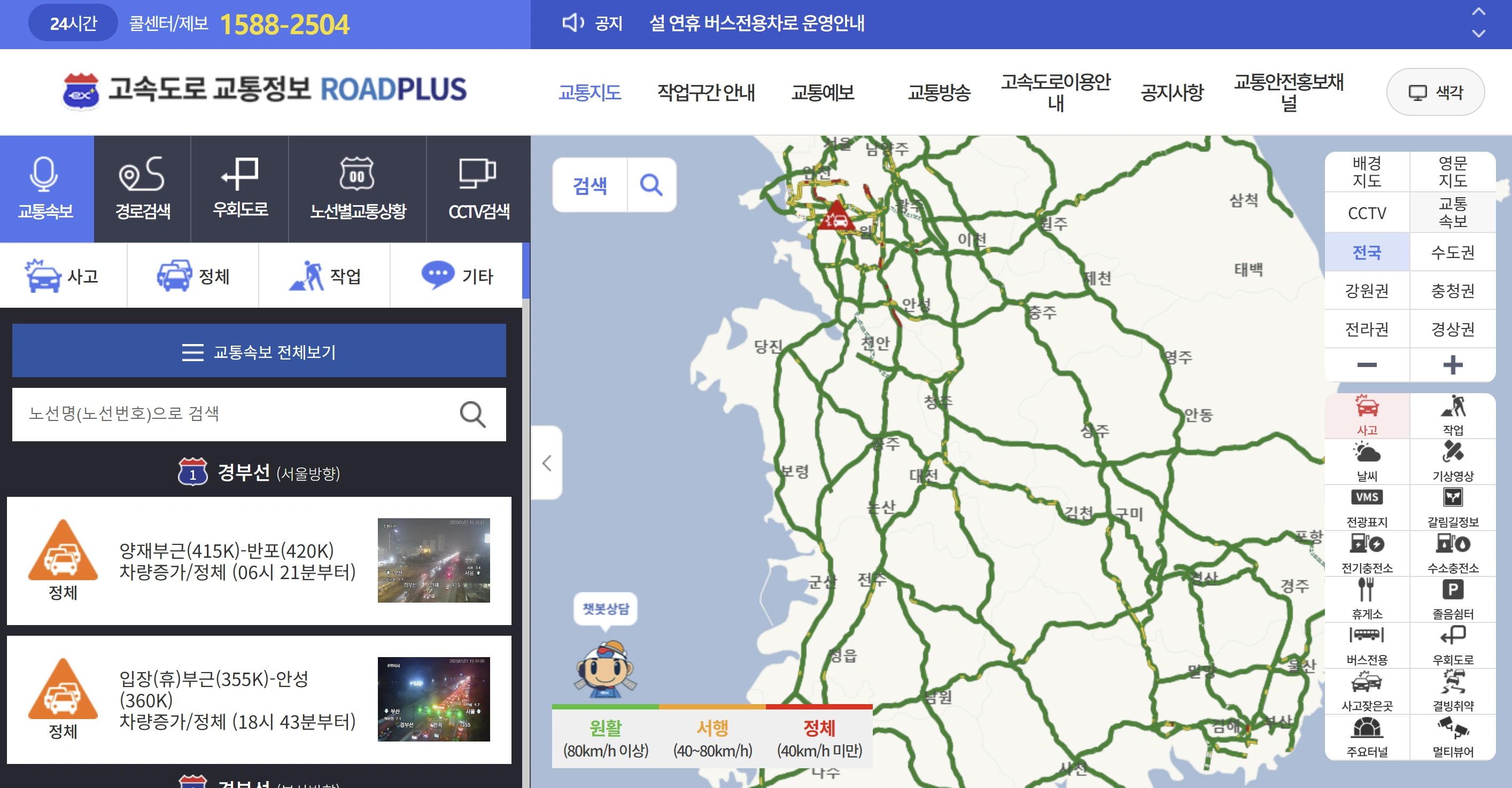Toggle the 갈림길정보 junction info icon

point(1453,508)
